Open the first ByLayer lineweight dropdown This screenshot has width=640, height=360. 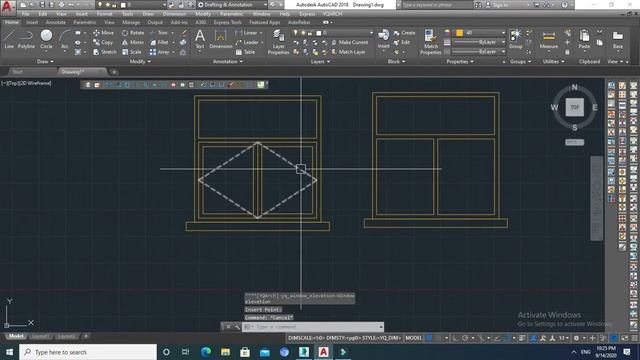(480, 42)
